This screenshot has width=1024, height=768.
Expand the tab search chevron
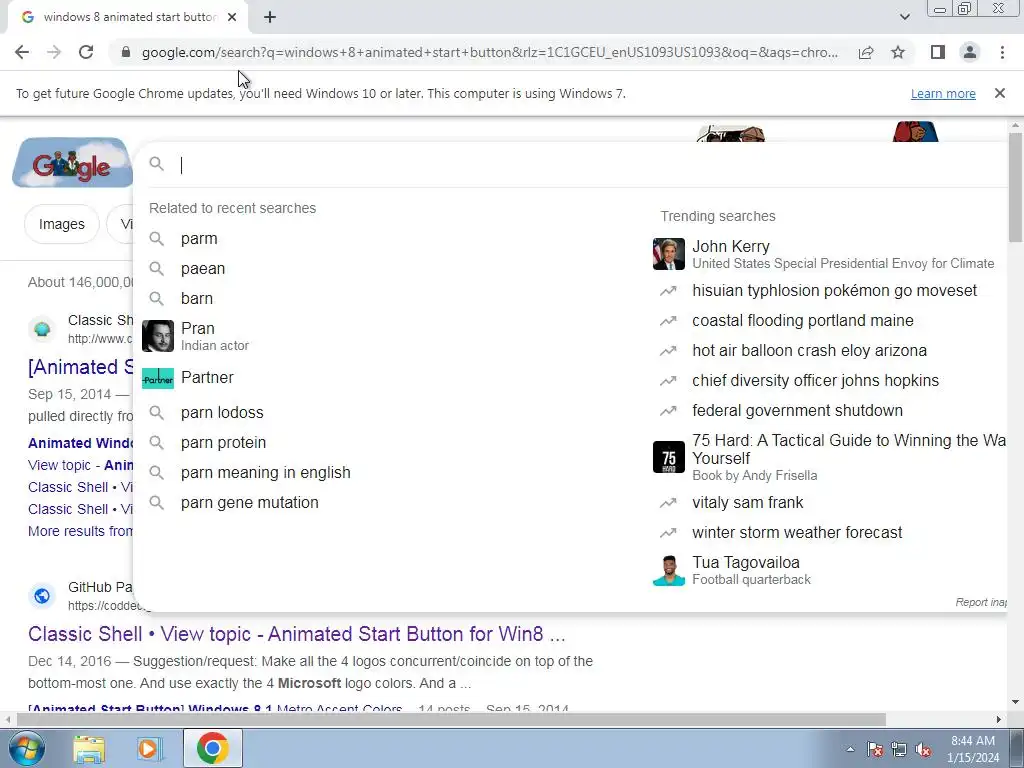pos(904,17)
